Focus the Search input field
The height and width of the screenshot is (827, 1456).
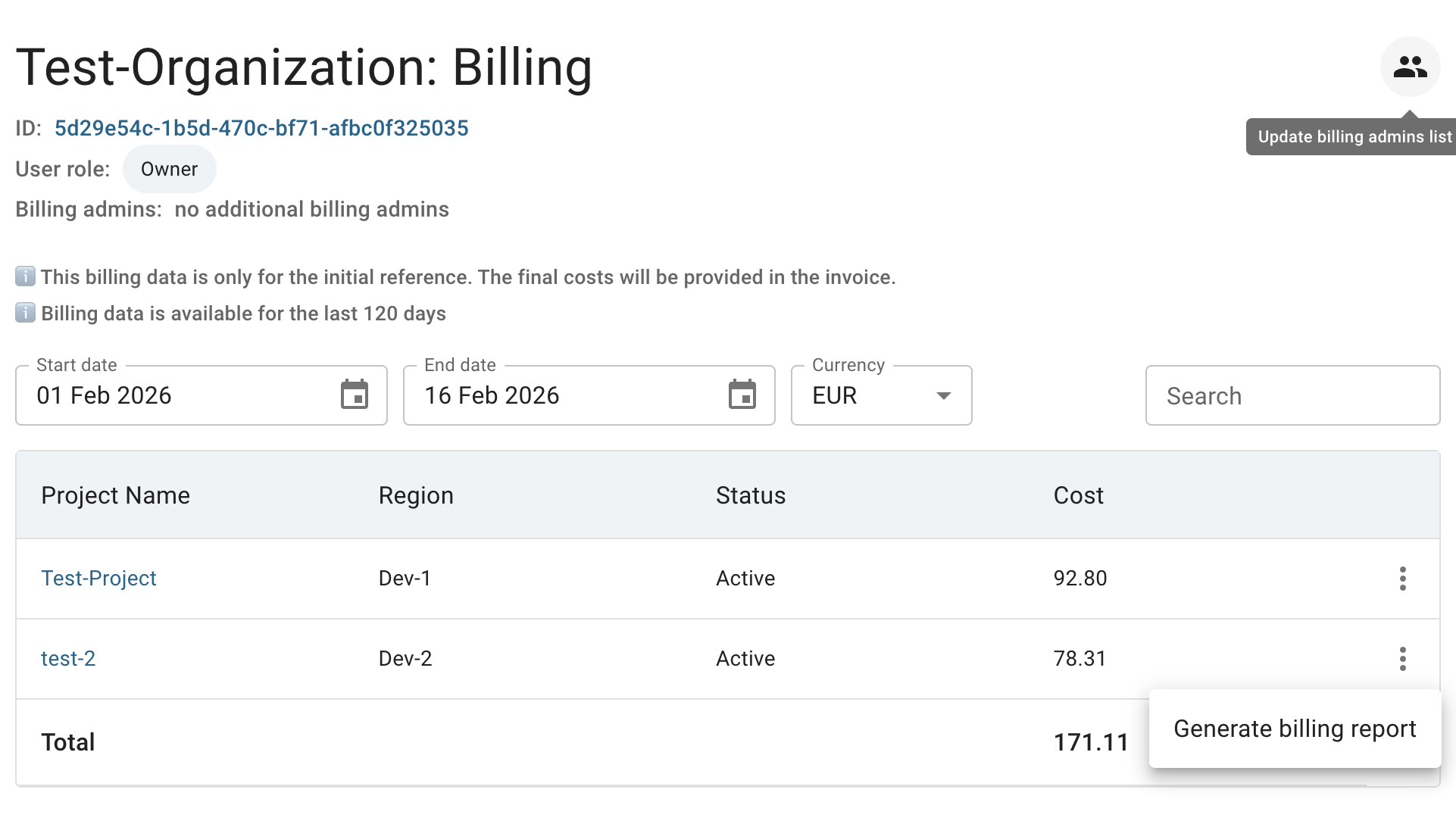1292,395
